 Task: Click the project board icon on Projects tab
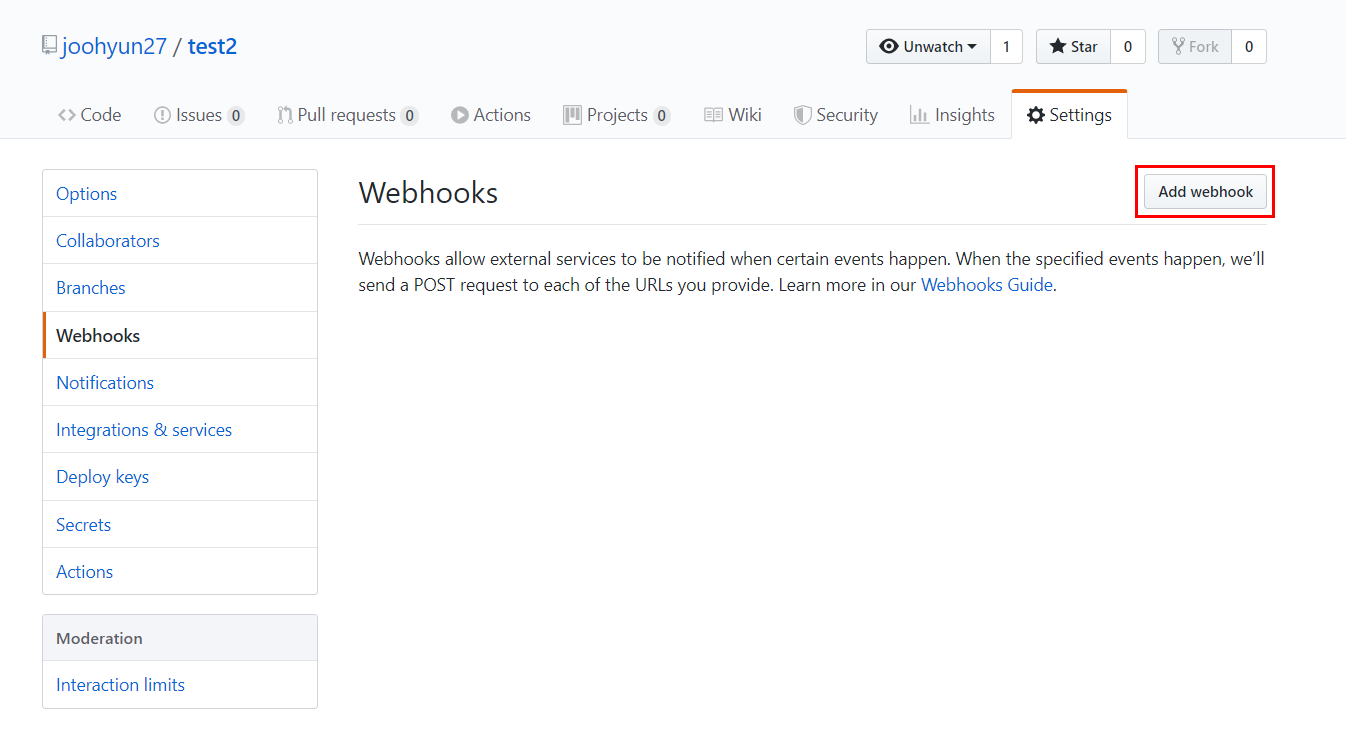coord(573,115)
